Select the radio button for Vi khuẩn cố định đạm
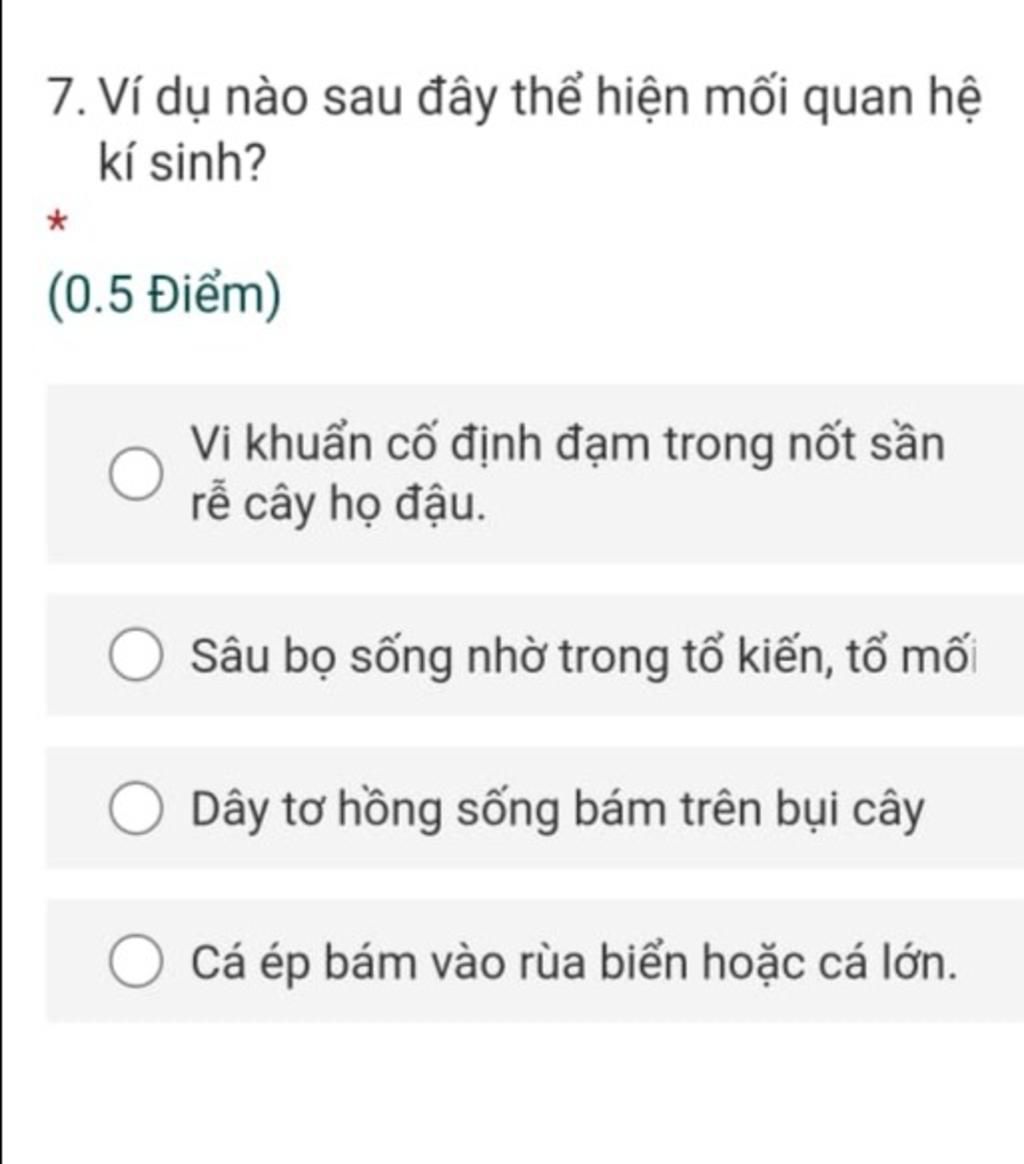 (x=137, y=474)
